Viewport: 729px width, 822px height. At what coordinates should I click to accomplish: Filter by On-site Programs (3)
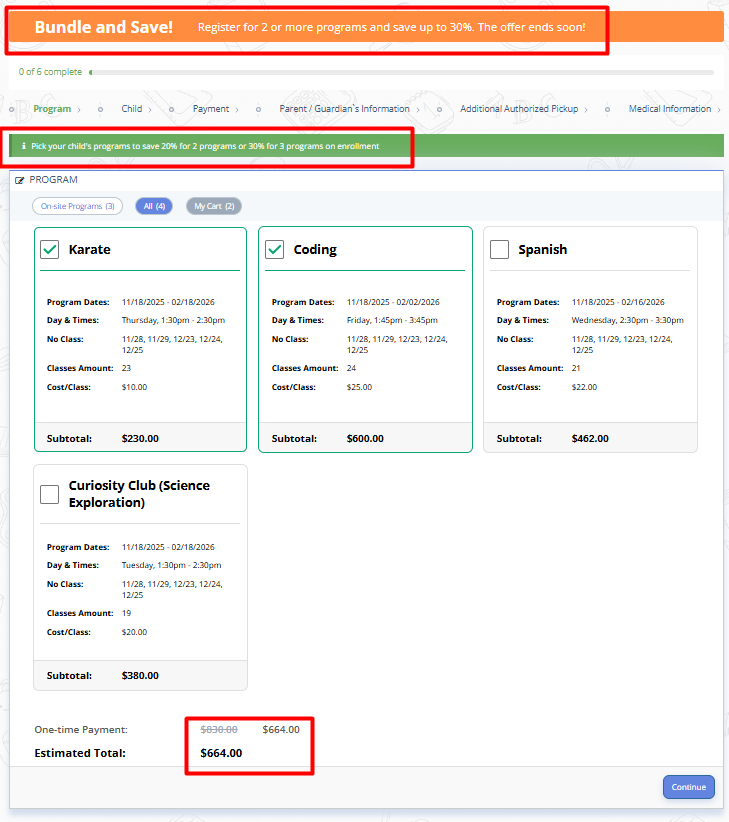77,206
